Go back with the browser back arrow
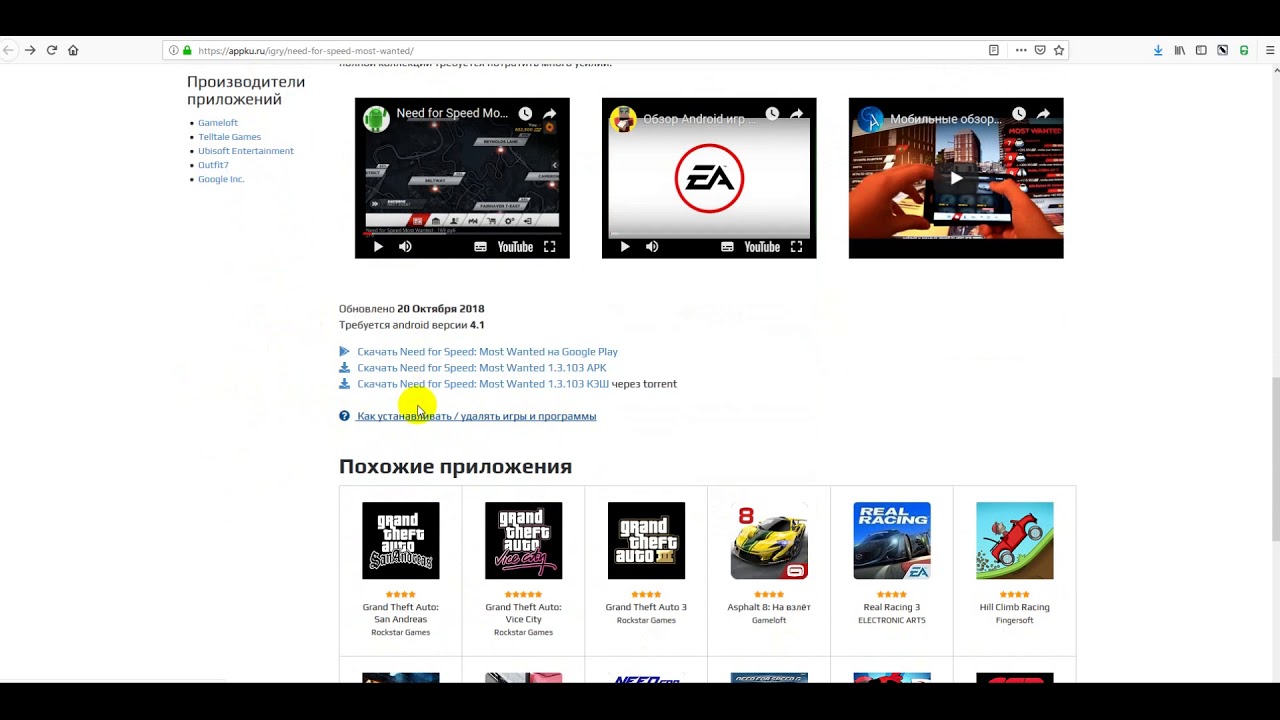Screen dimensions: 1280x720 coord(8,50)
